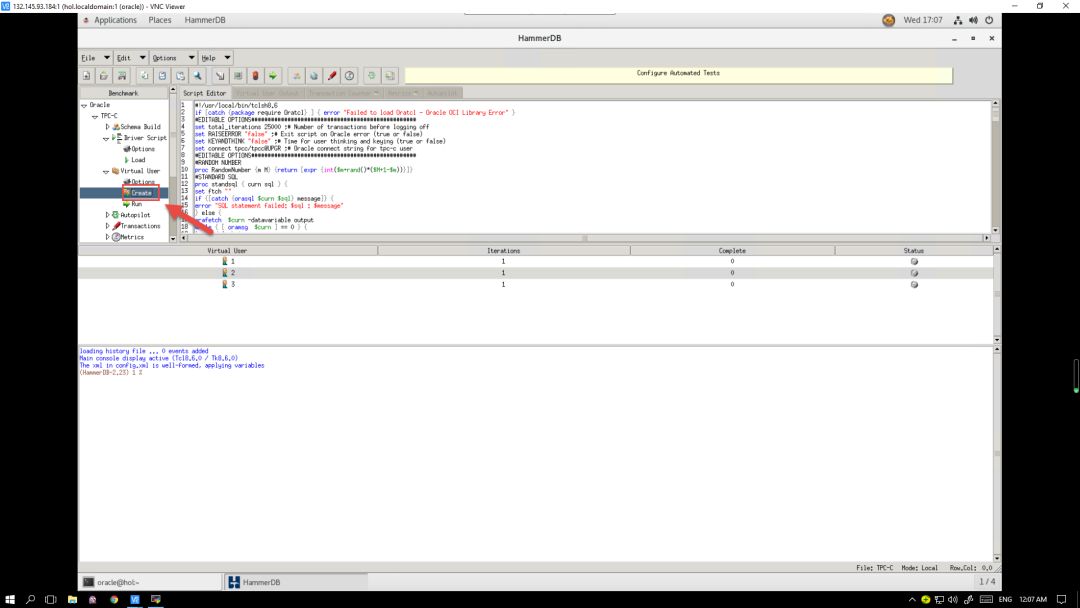Image resolution: width=1080 pixels, height=608 pixels.
Task: Click the green arrow run icon in toolbar
Action: click(273, 75)
